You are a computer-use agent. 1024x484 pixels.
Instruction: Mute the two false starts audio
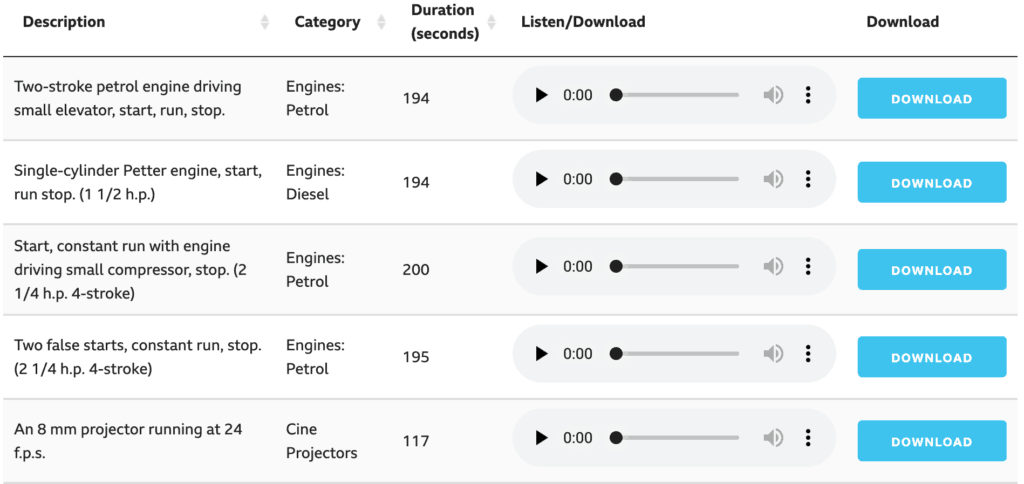(773, 353)
